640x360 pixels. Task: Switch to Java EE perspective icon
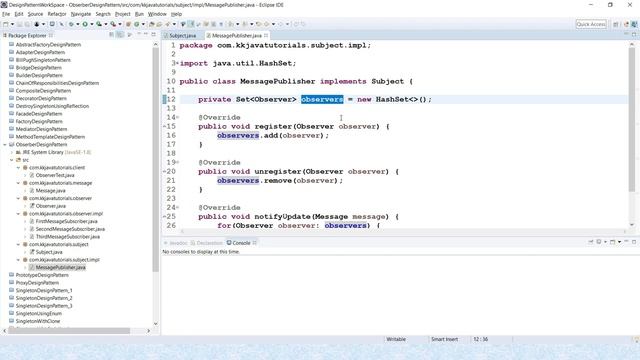point(627,24)
